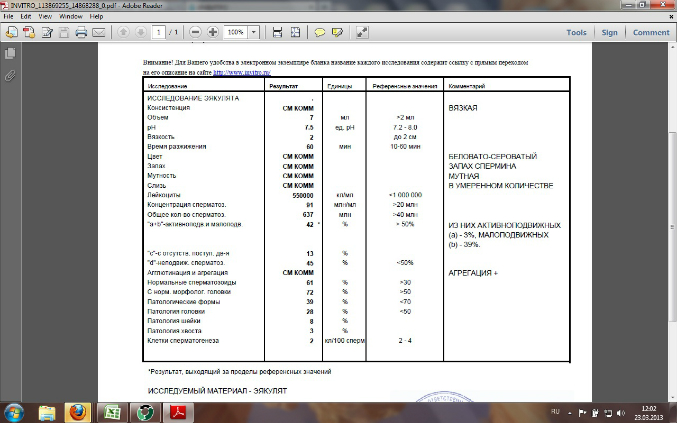Add a sticky note comment
Image resolution: width=677 pixels, height=423 pixels.
click(x=321, y=32)
